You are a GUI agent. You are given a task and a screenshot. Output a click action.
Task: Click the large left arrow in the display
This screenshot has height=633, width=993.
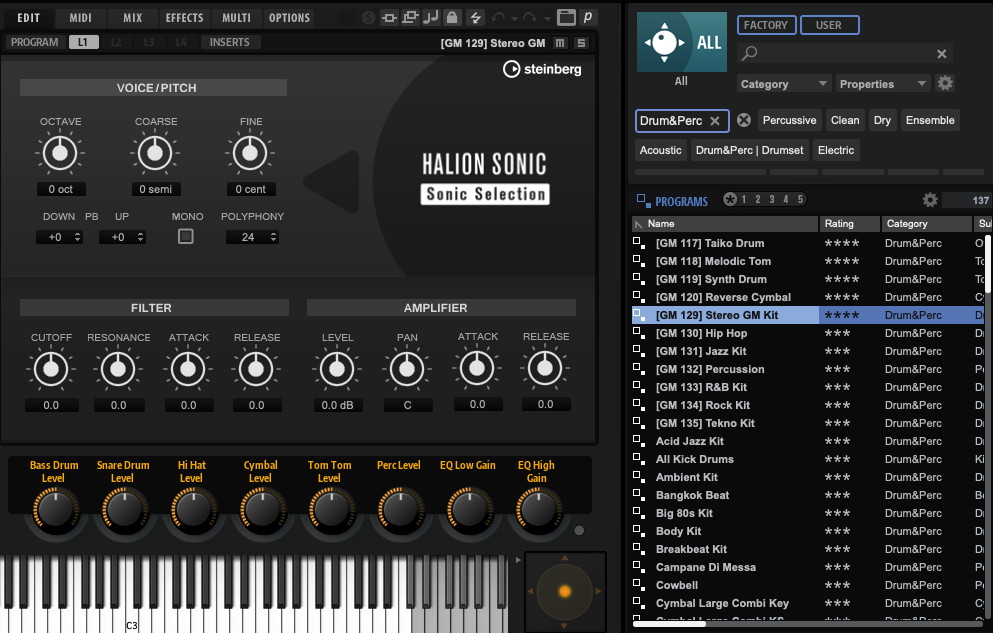[332, 182]
